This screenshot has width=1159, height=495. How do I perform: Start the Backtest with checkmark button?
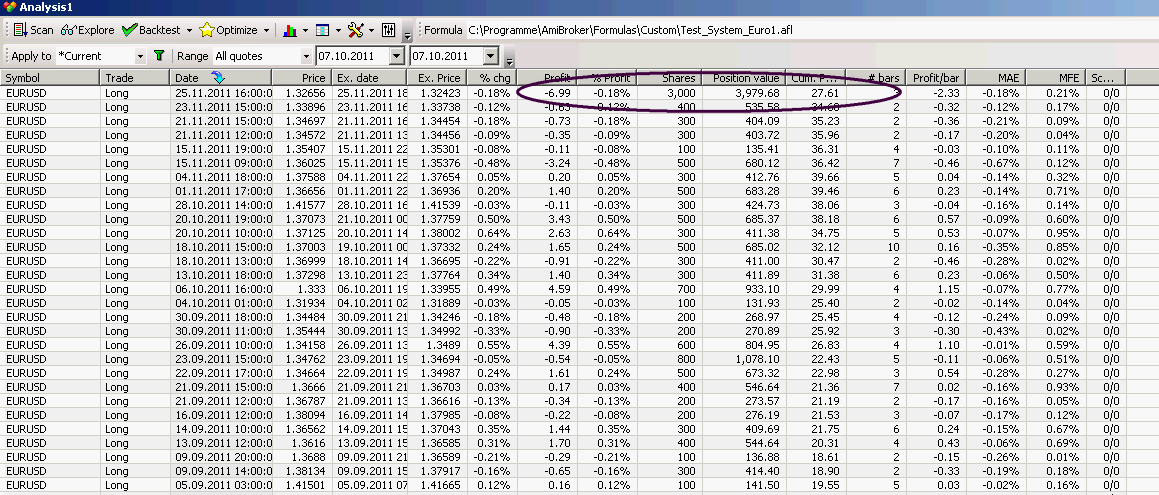[x=151, y=30]
